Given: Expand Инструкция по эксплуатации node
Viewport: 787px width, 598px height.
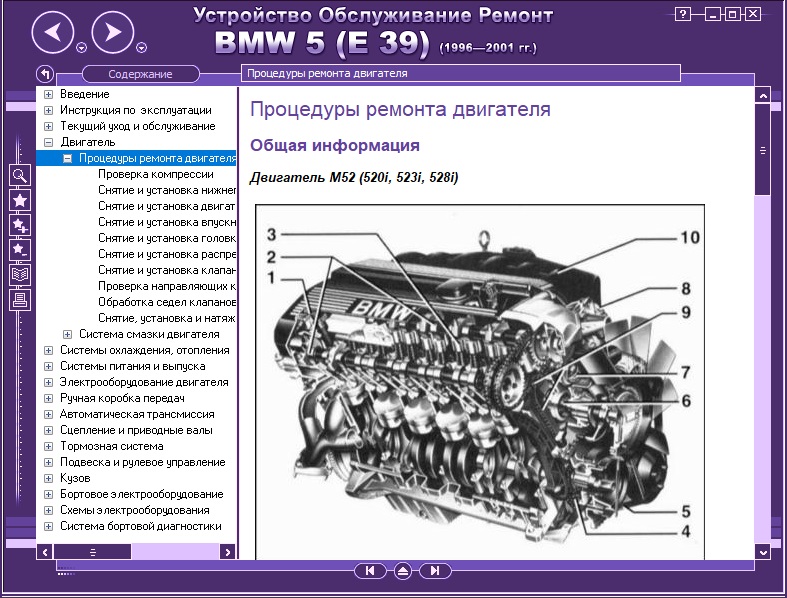Looking at the screenshot, I should pos(48,110).
